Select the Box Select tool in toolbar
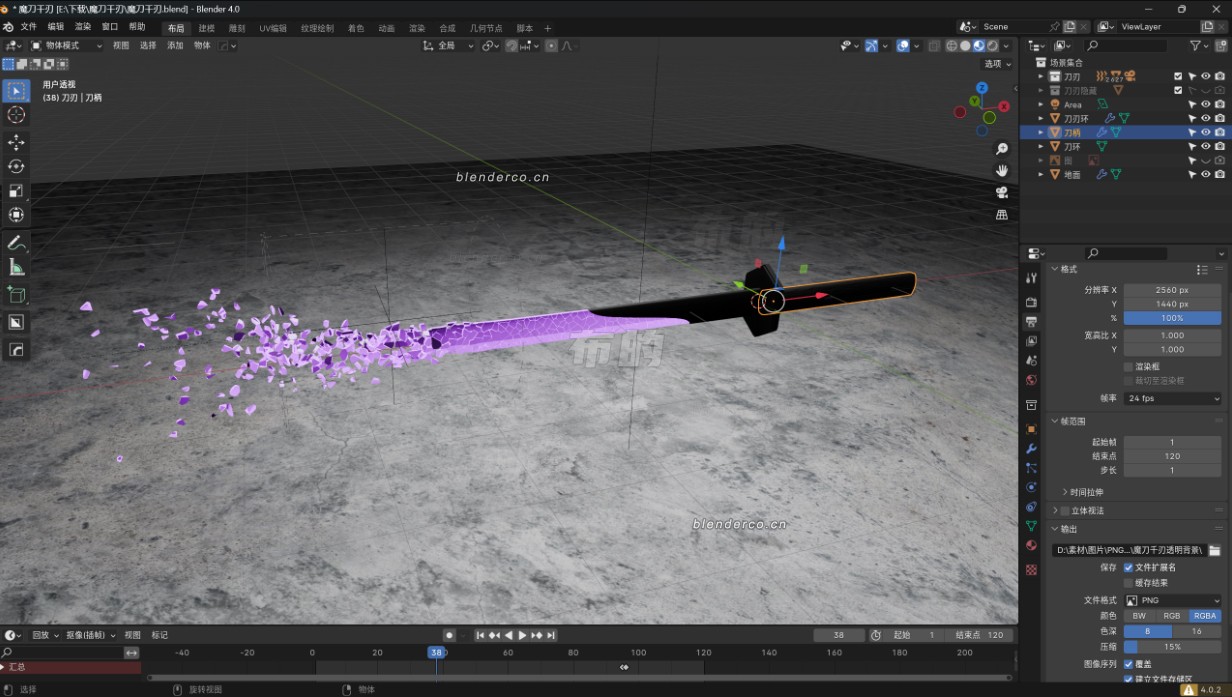Image resolution: width=1232 pixels, height=697 pixels. coord(16,91)
